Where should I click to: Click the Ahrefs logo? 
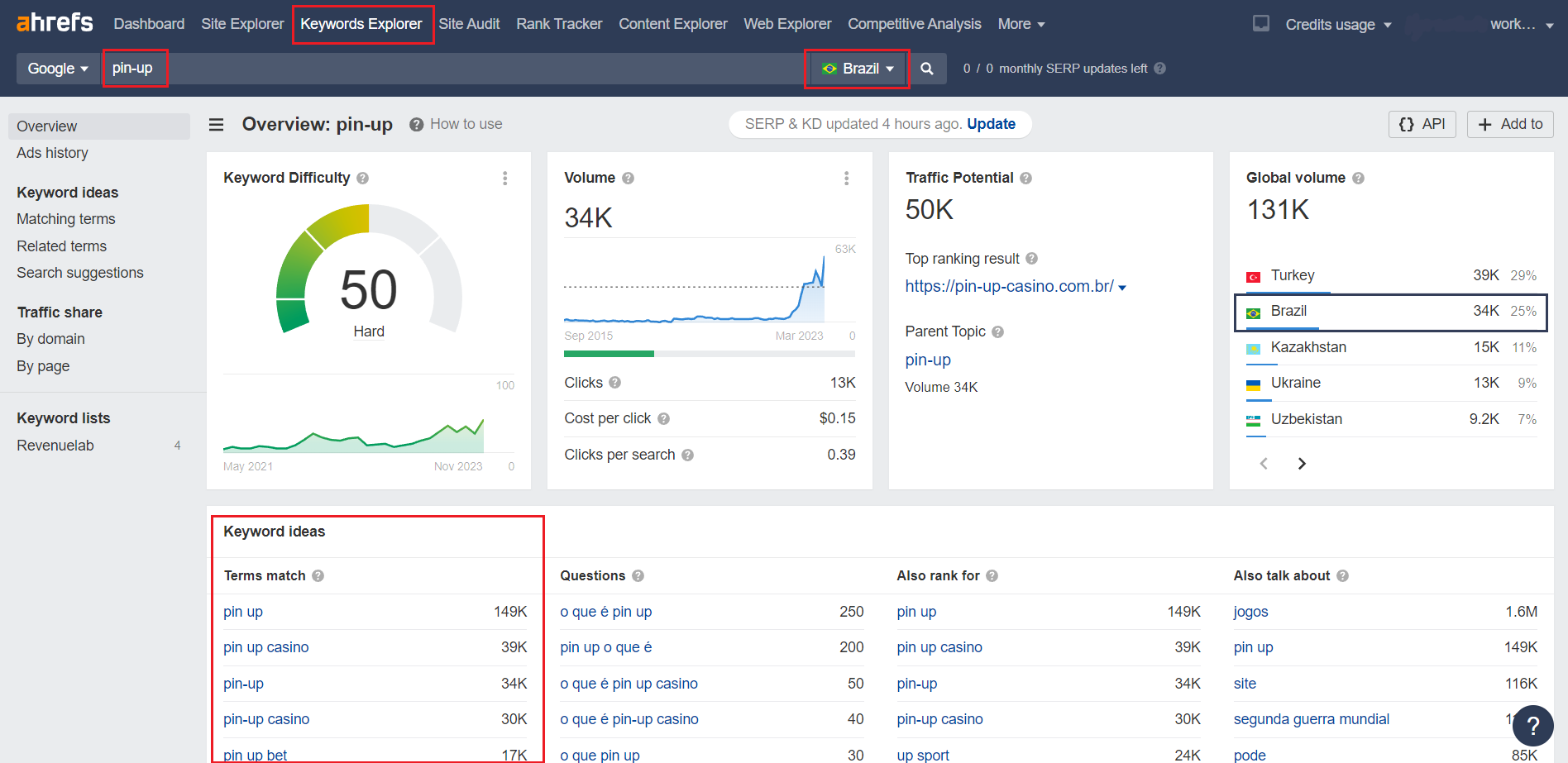pos(55,22)
